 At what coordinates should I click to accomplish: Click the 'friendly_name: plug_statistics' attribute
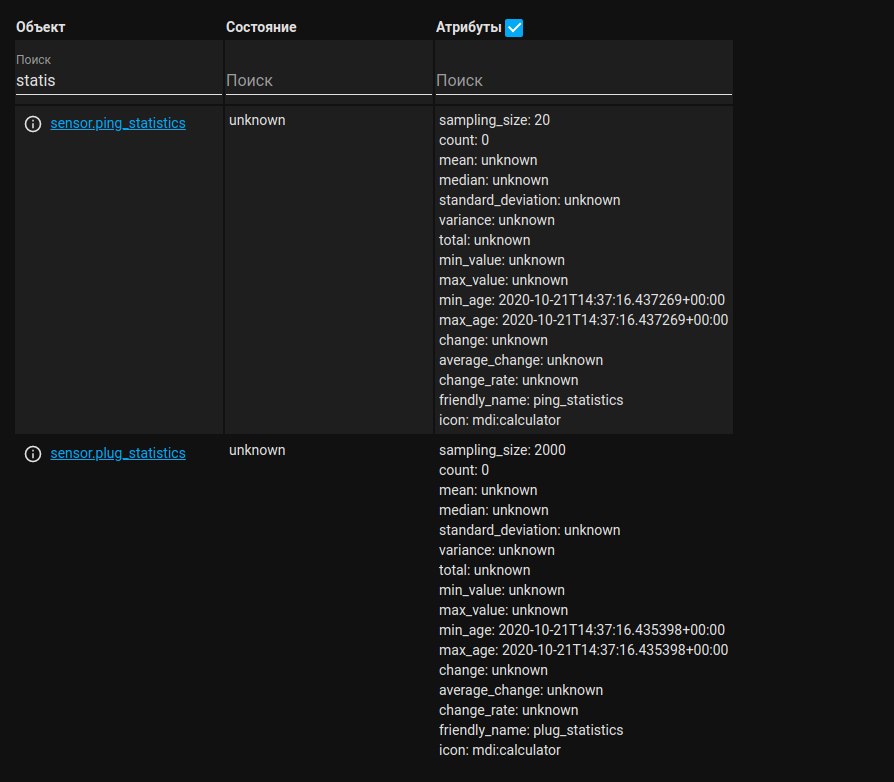(x=530, y=730)
